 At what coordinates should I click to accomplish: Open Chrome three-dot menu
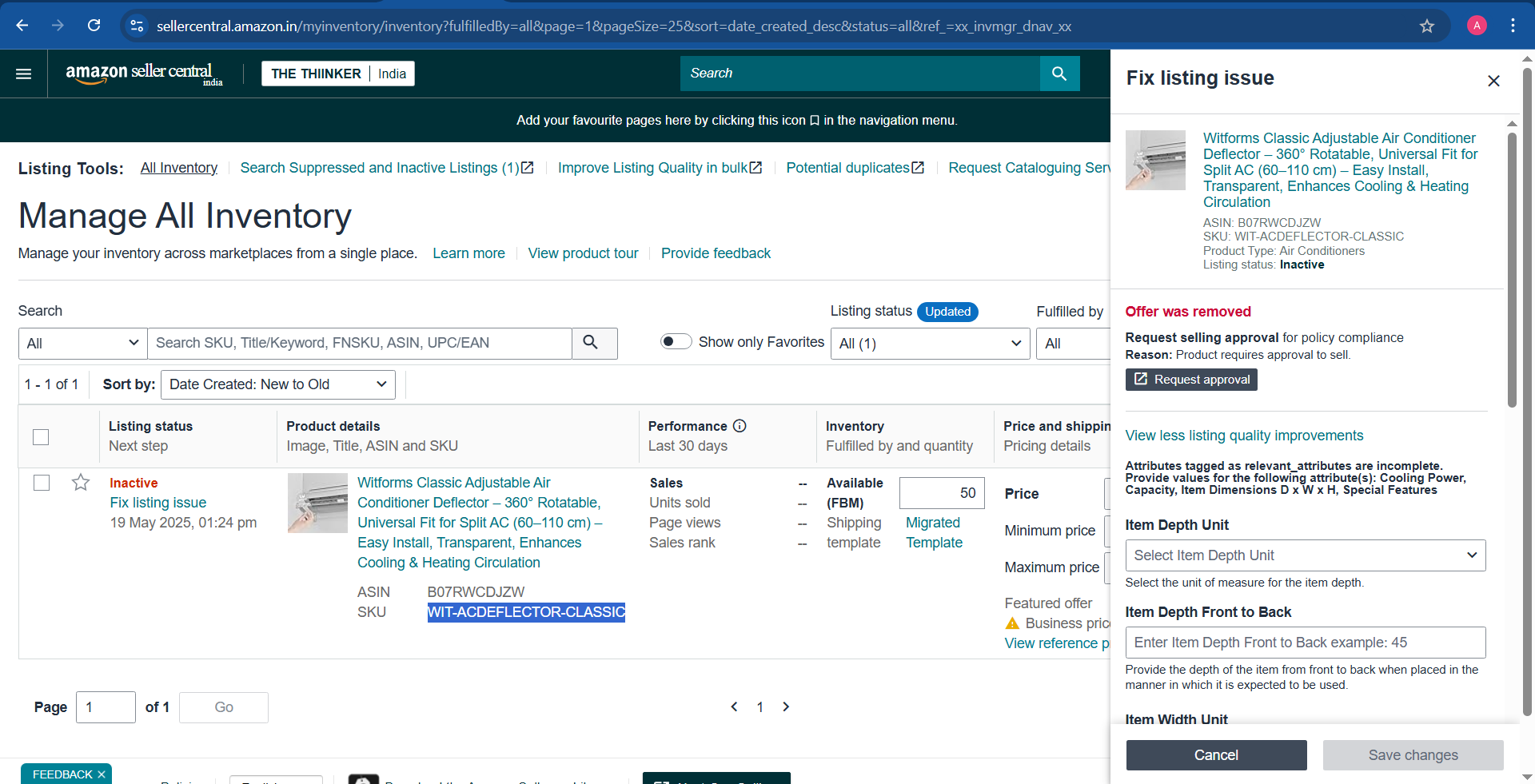[1513, 26]
